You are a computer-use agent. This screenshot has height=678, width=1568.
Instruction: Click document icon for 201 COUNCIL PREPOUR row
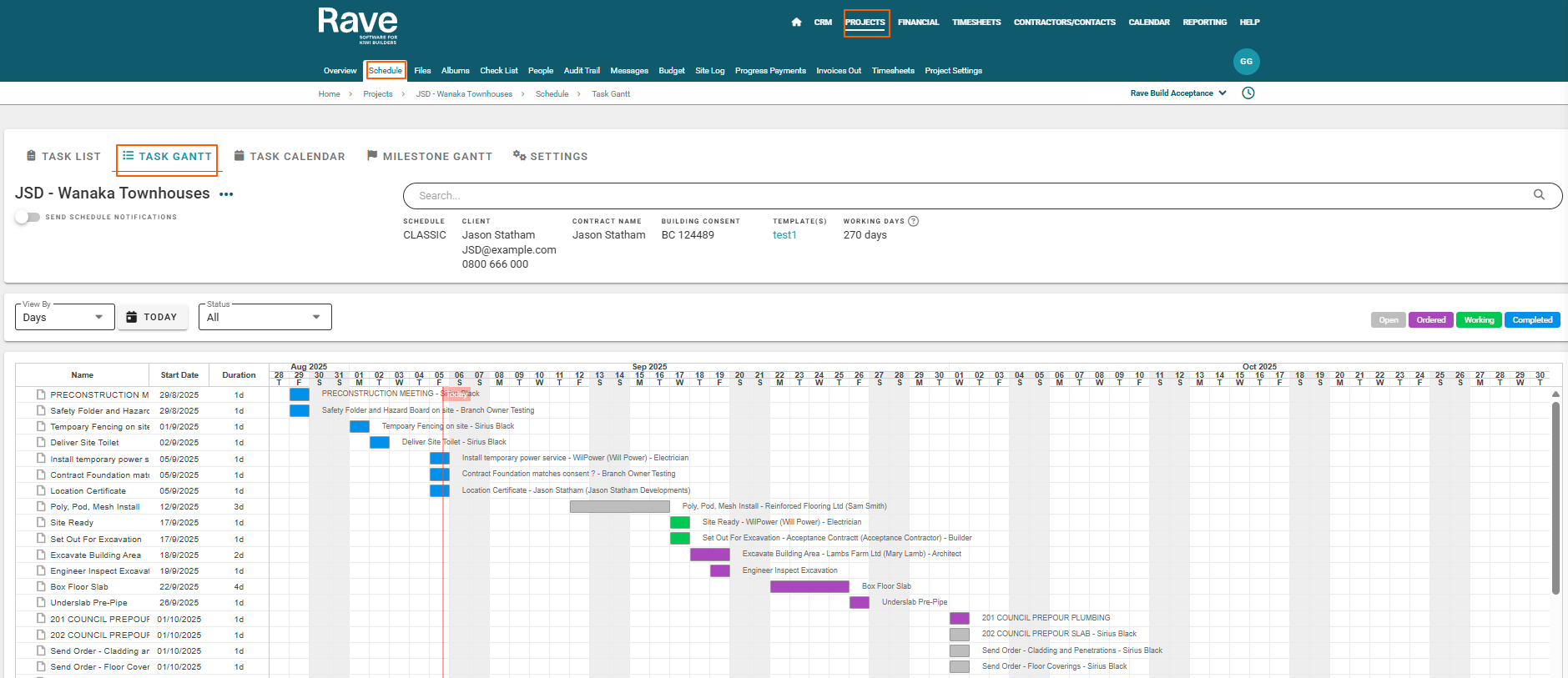coord(41,619)
